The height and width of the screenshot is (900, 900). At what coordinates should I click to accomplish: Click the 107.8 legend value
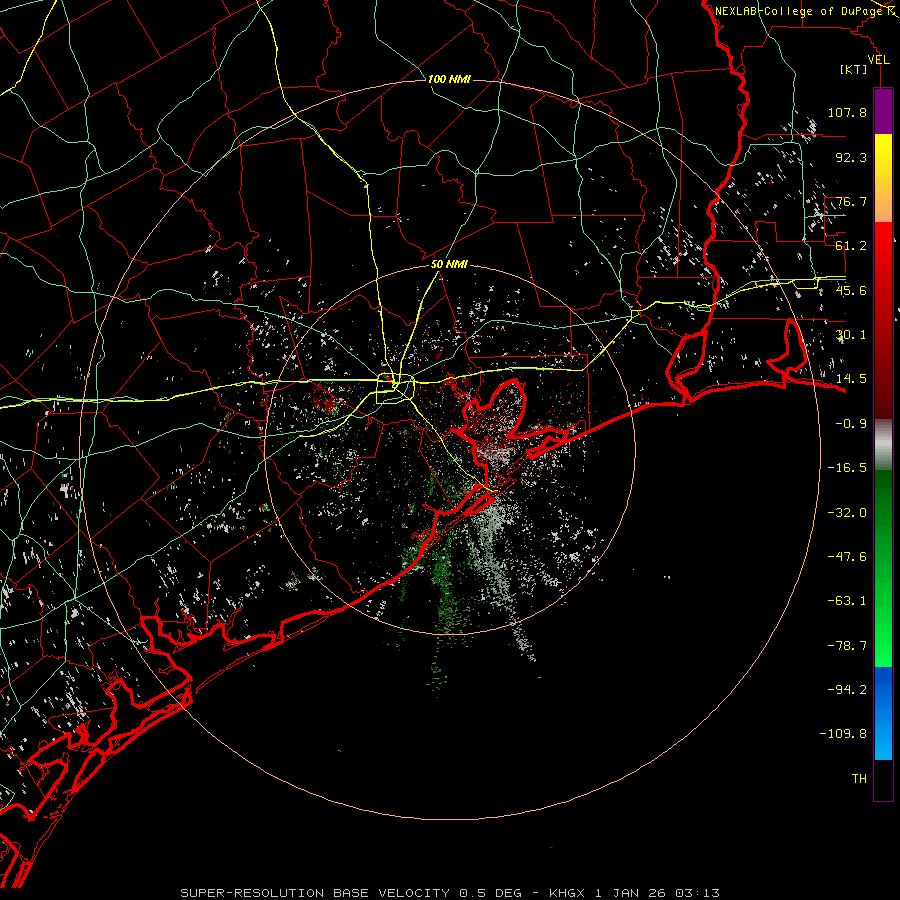[x=847, y=112]
